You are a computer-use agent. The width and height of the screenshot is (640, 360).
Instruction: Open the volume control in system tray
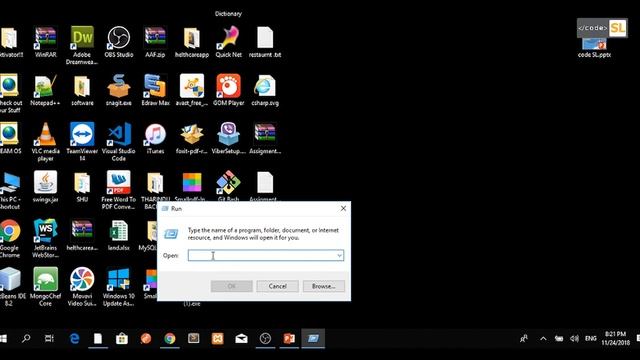coord(574,338)
